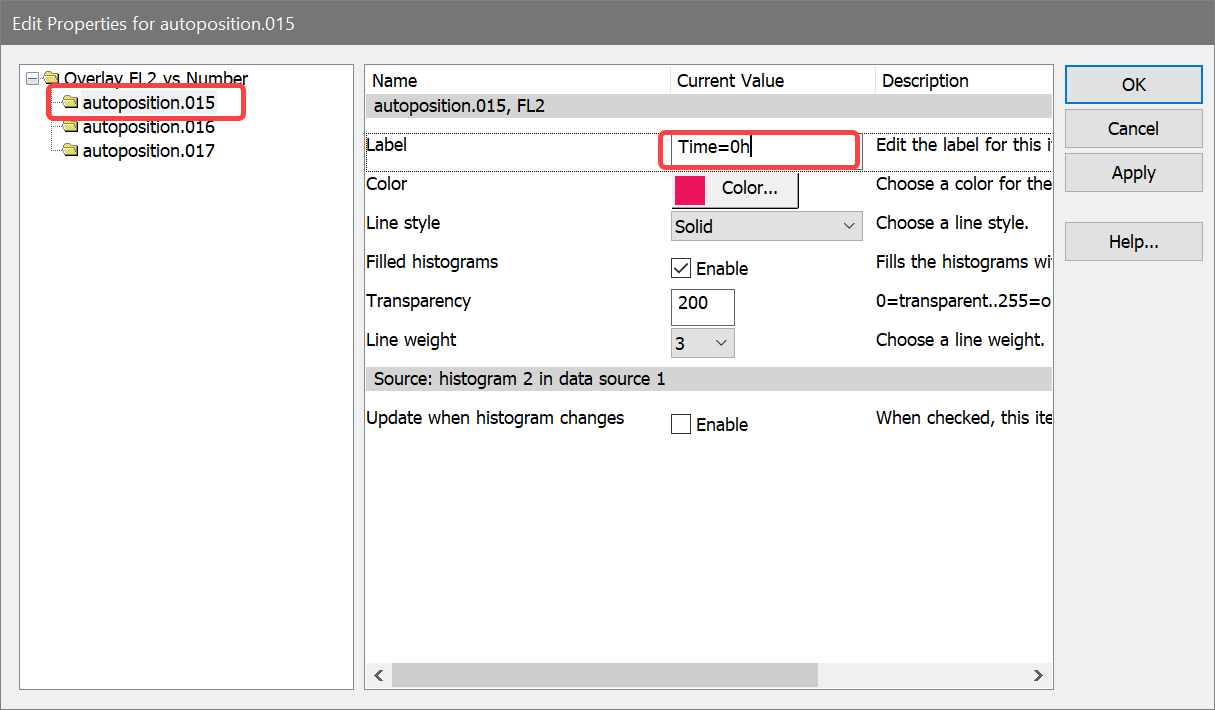This screenshot has width=1215, height=710.
Task: Click the Label text field
Action: [760, 148]
